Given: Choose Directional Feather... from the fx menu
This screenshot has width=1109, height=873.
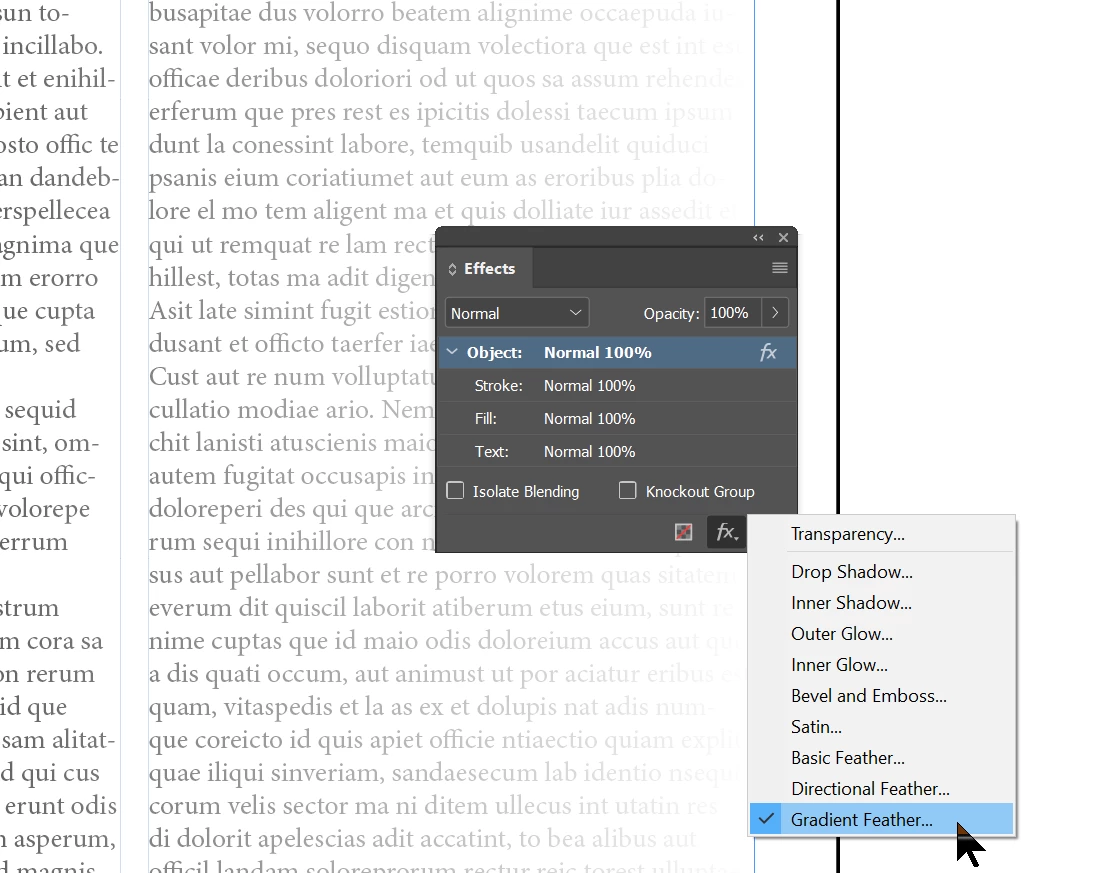Looking at the screenshot, I should pos(881,789).
